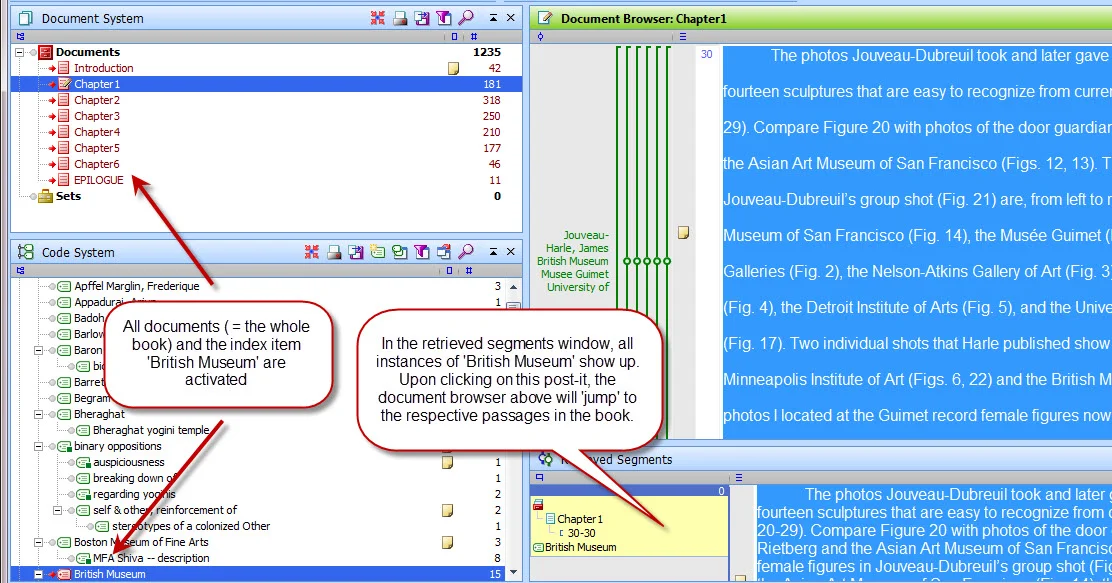Collapse the 'self & other' sub-branch
This screenshot has height=583, width=1112.
(x=57, y=510)
